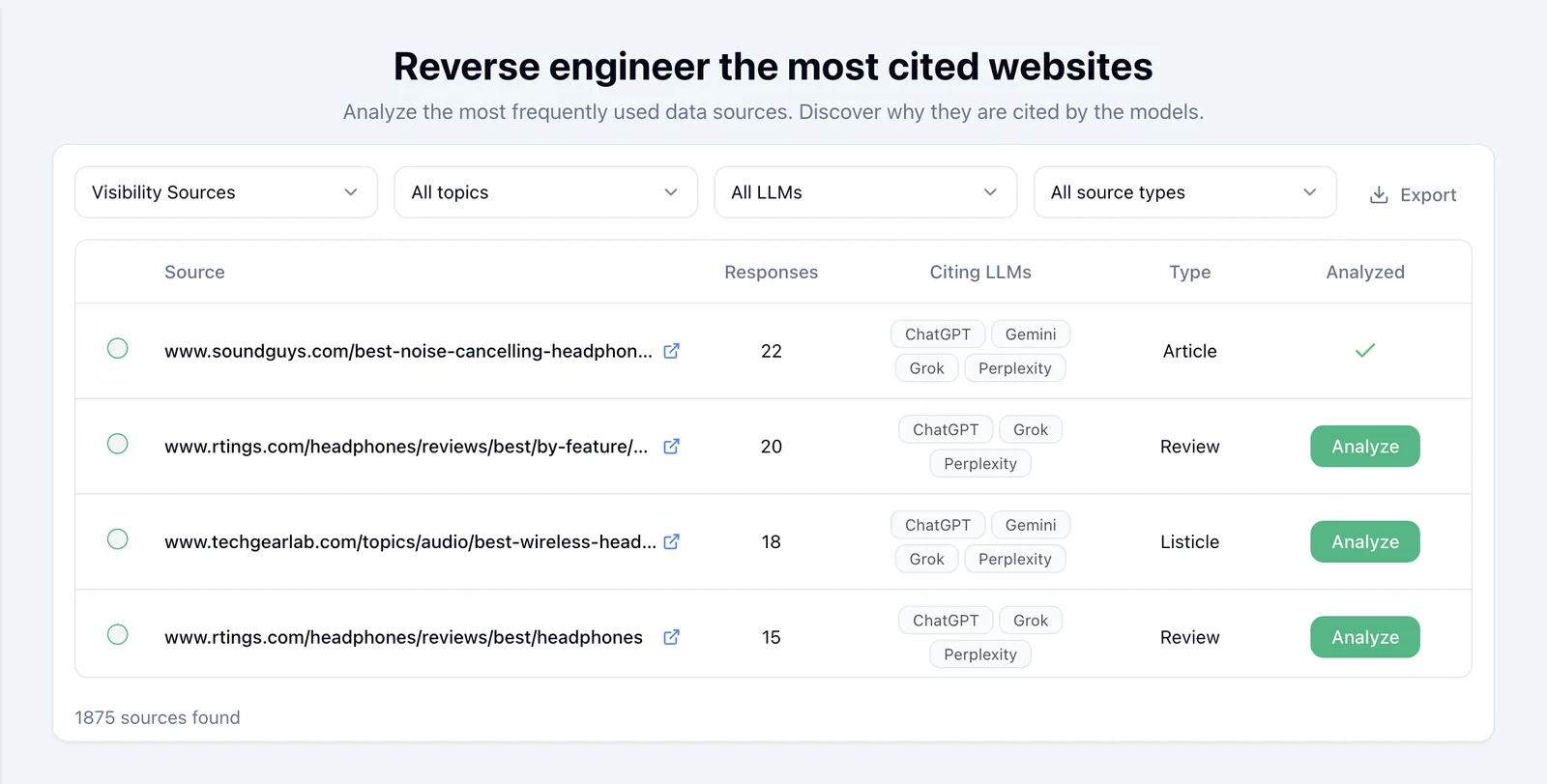Select the techgearlab.com row radio button
The width and height of the screenshot is (1547, 784).
point(118,538)
